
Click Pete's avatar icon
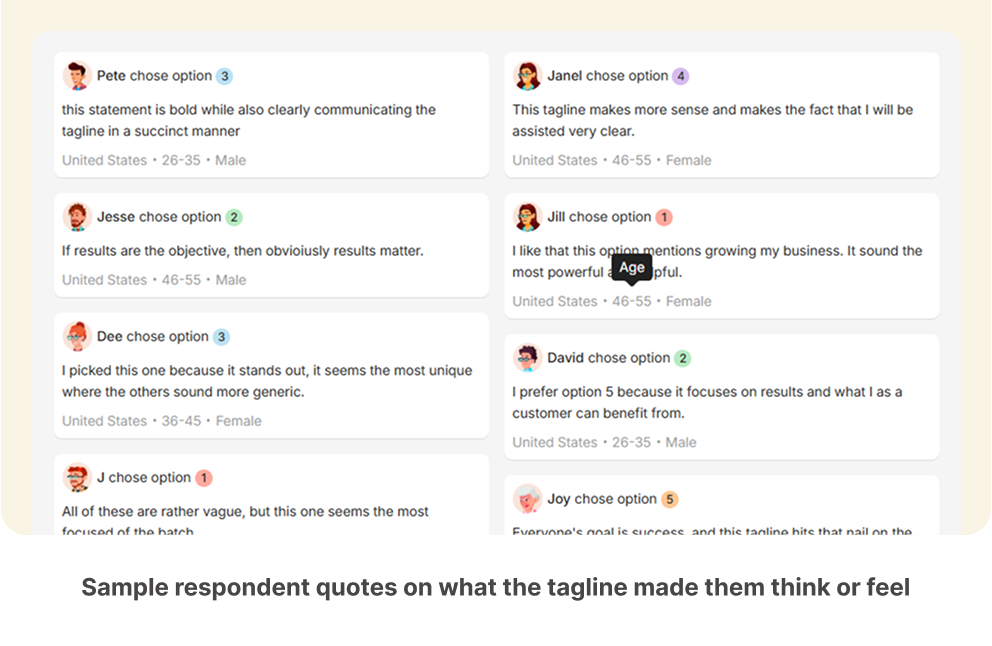click(x=77, y=76)
